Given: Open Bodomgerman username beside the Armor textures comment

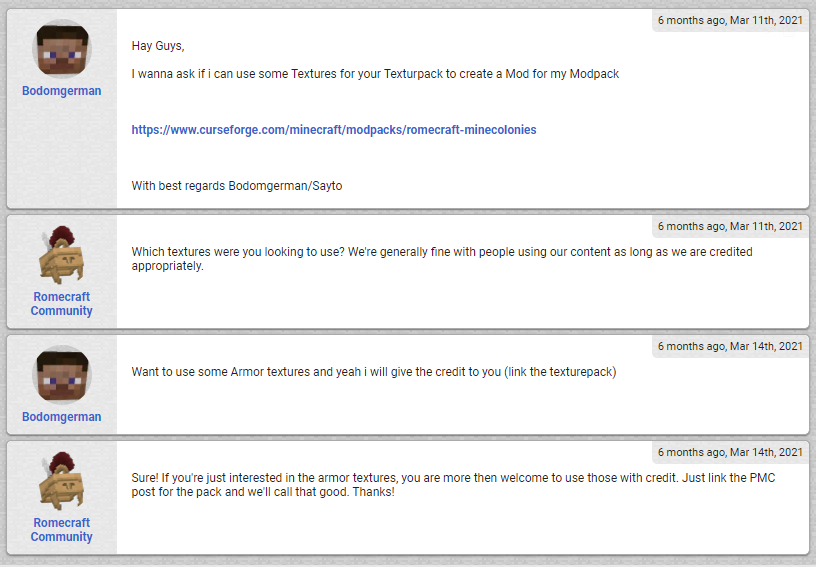Looking at the screenshot, I should [x=62, y=417].
